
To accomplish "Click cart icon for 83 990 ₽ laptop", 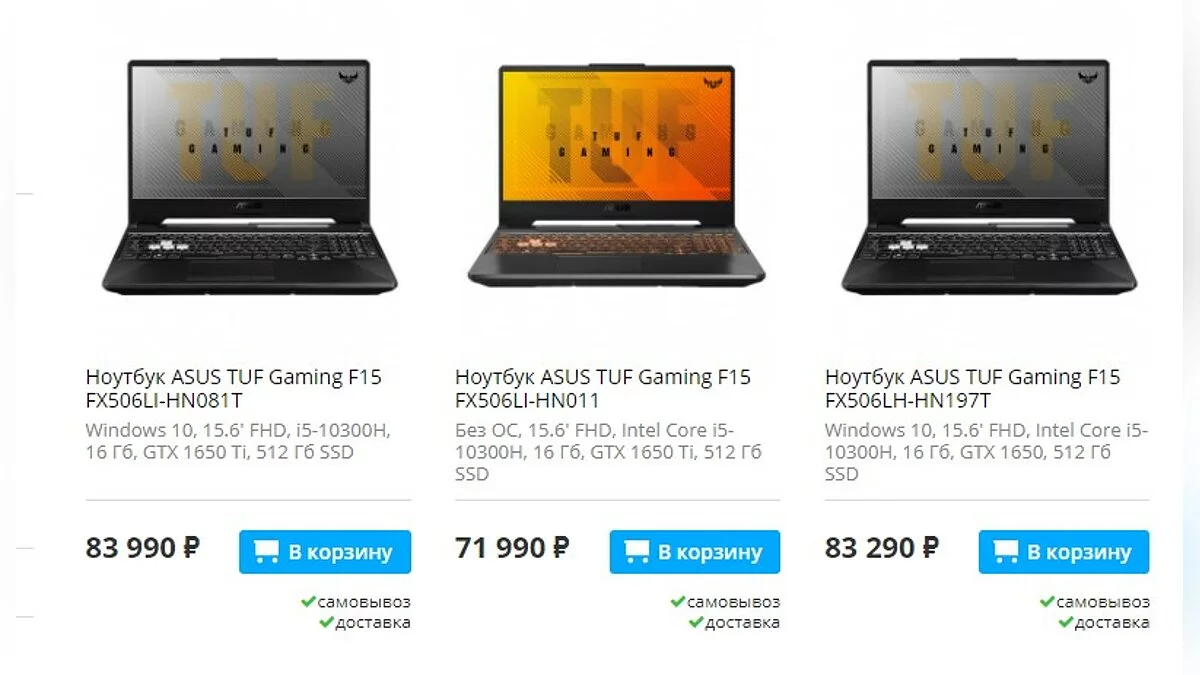I will tap(266, 552).
